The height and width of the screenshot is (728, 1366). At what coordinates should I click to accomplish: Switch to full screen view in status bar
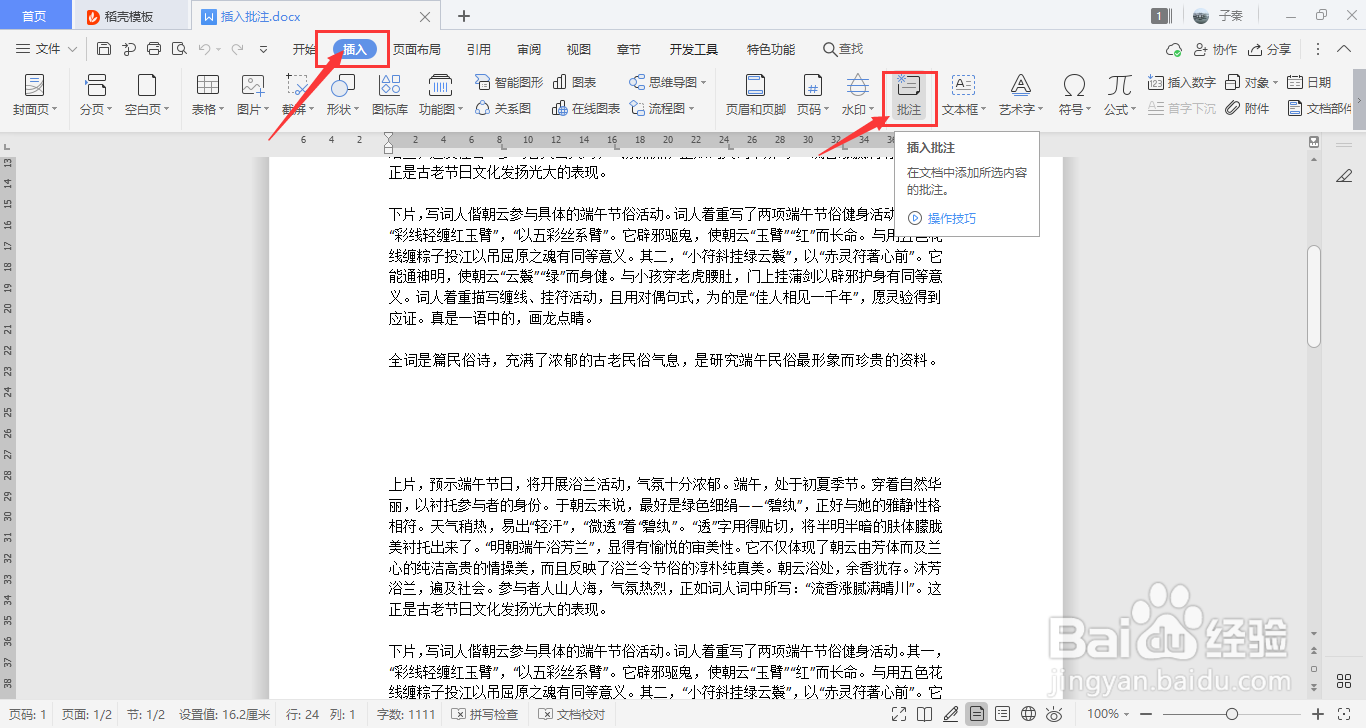click(x=899, y=714)
